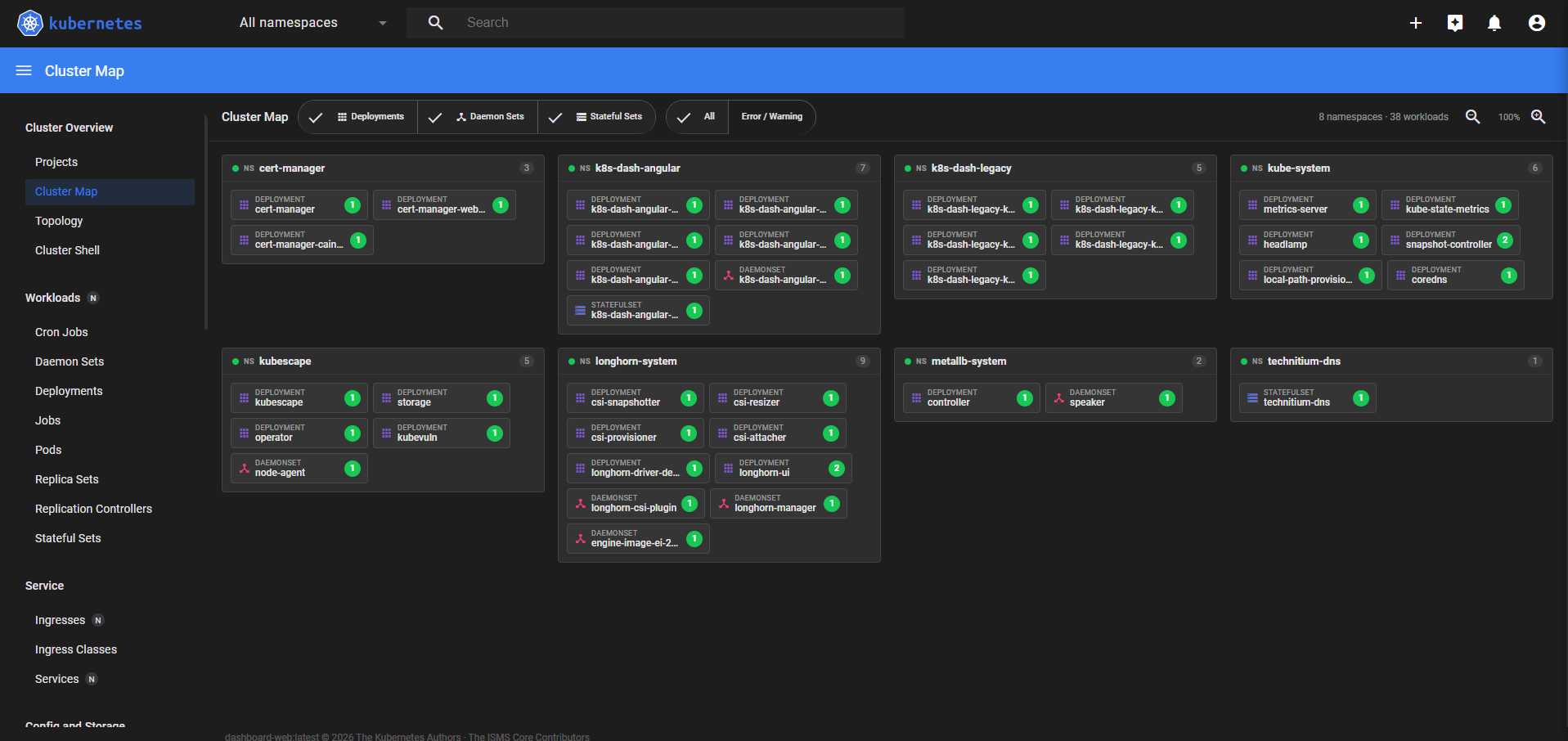This screenshot has width=1568, height=741.
Task: Toggle the Deployments filter chip
Action: (x=358, y=117)
